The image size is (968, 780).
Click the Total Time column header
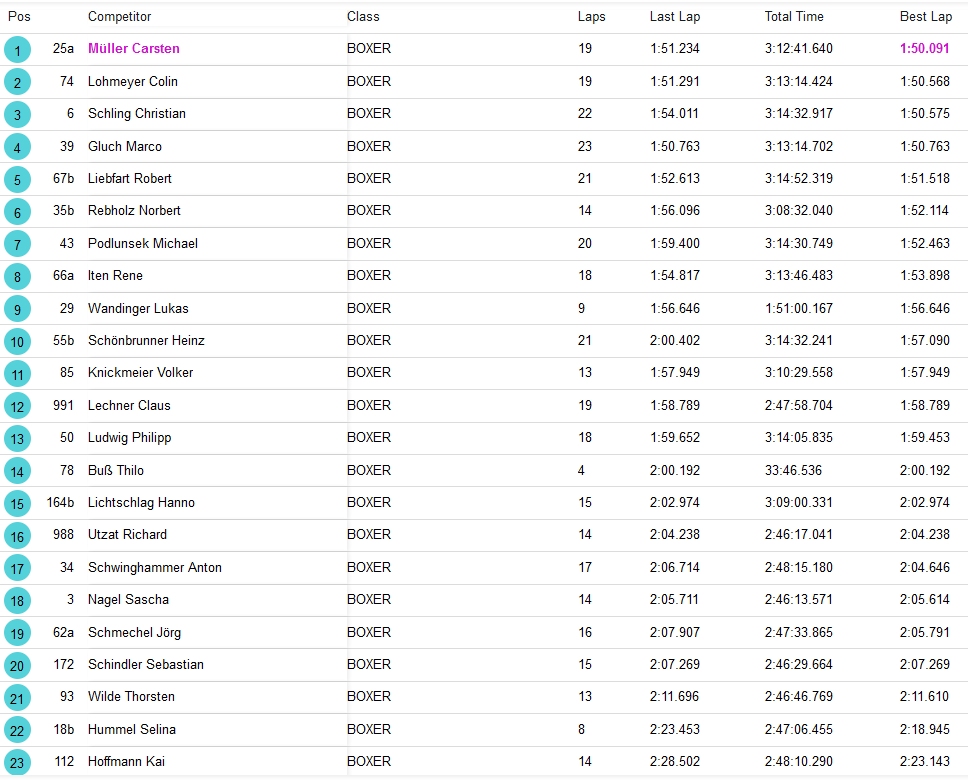point(794,17)
